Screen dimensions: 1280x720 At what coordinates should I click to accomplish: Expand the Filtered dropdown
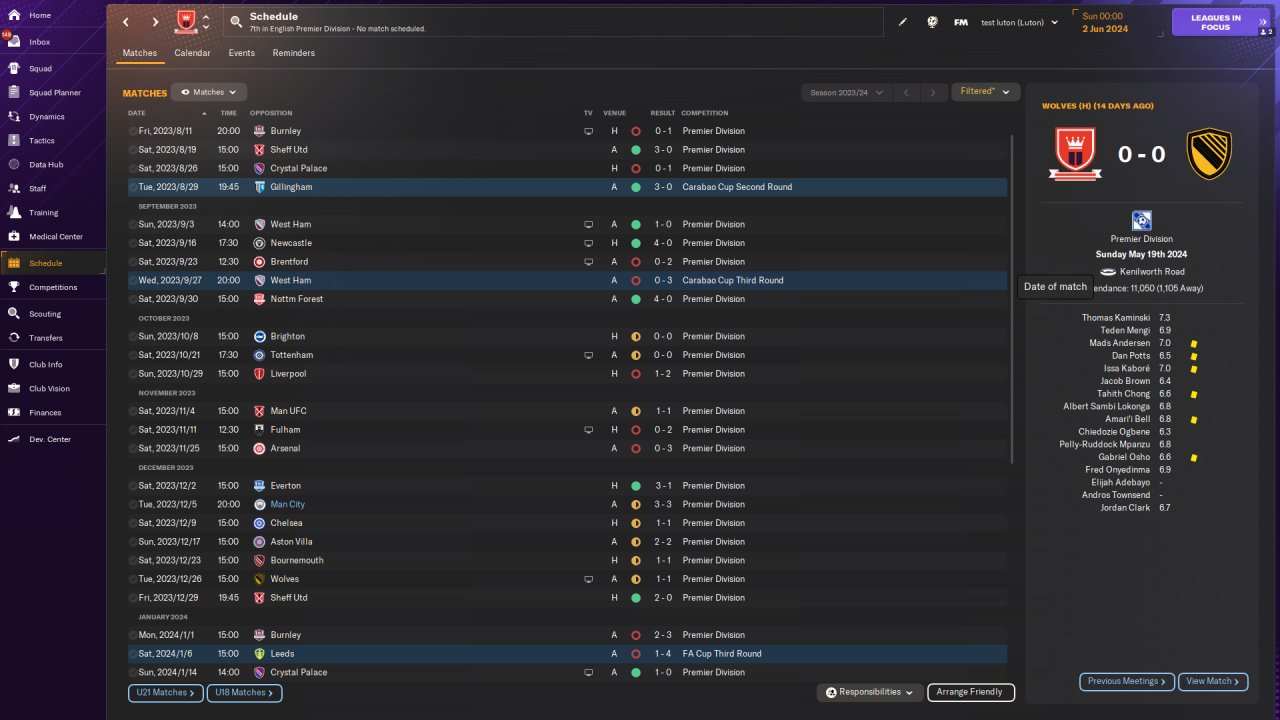tap(985, 92)
